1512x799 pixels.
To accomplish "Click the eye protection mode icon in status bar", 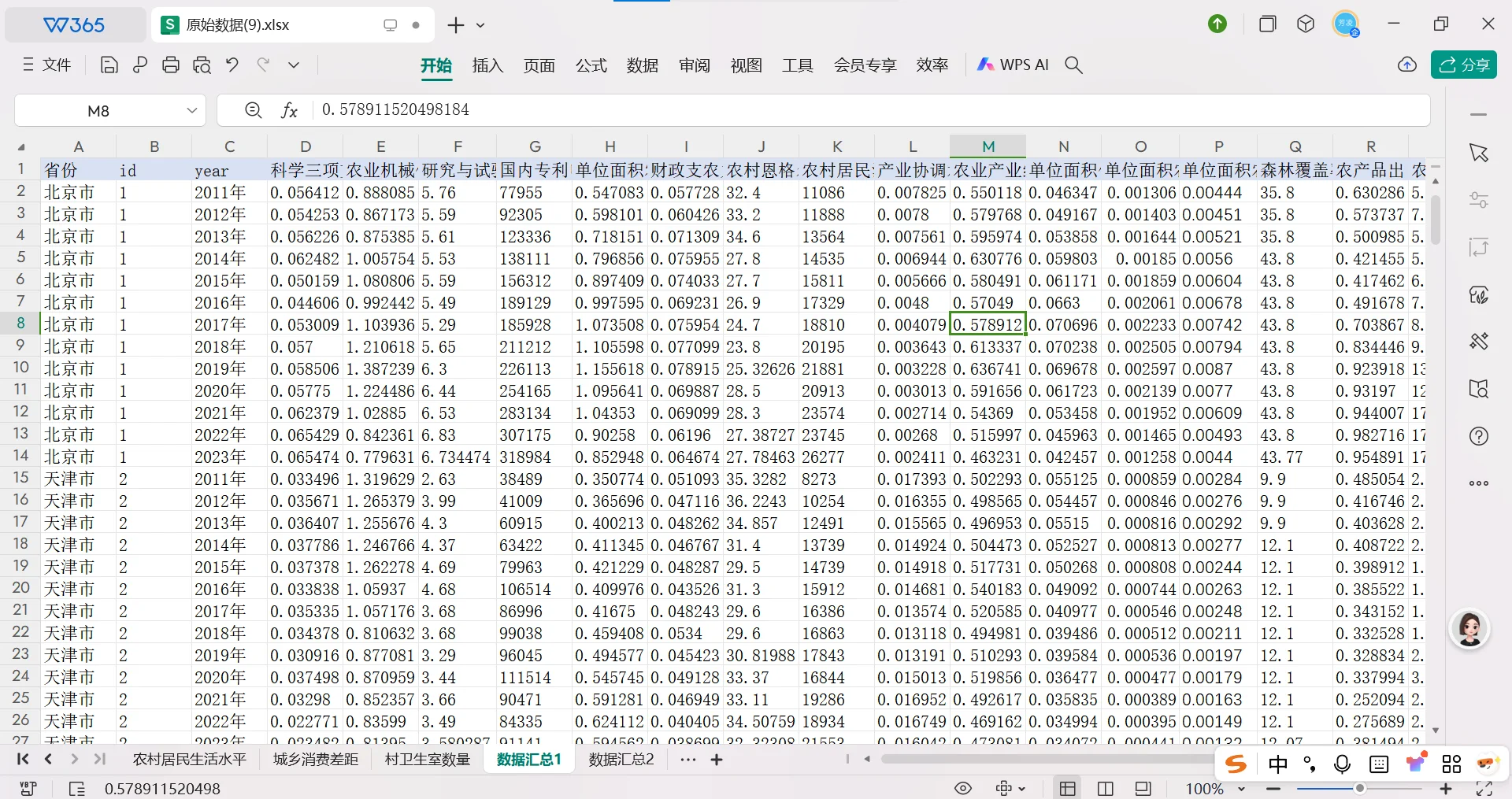I will click(x=963, y=788).
